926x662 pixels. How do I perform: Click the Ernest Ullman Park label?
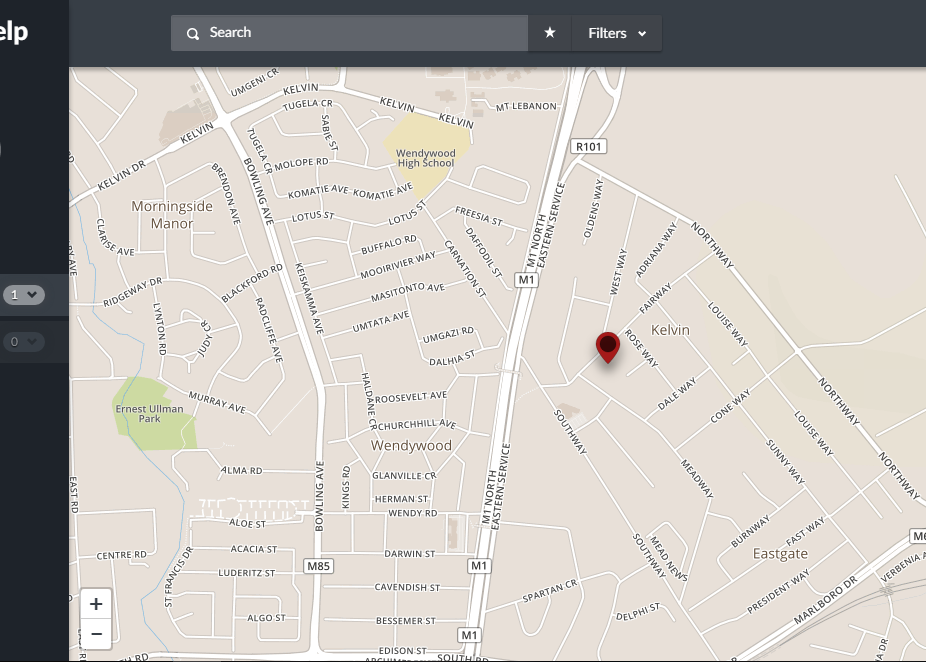149,413
